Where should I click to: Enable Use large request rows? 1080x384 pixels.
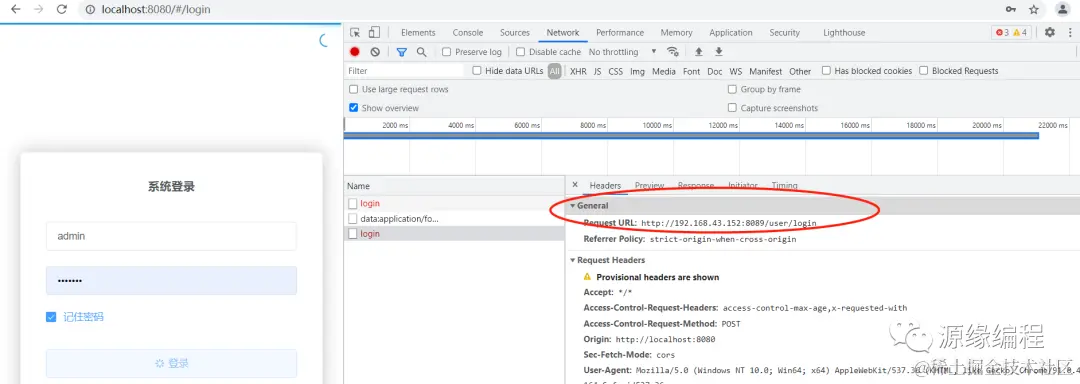click(x=353, y=89)
